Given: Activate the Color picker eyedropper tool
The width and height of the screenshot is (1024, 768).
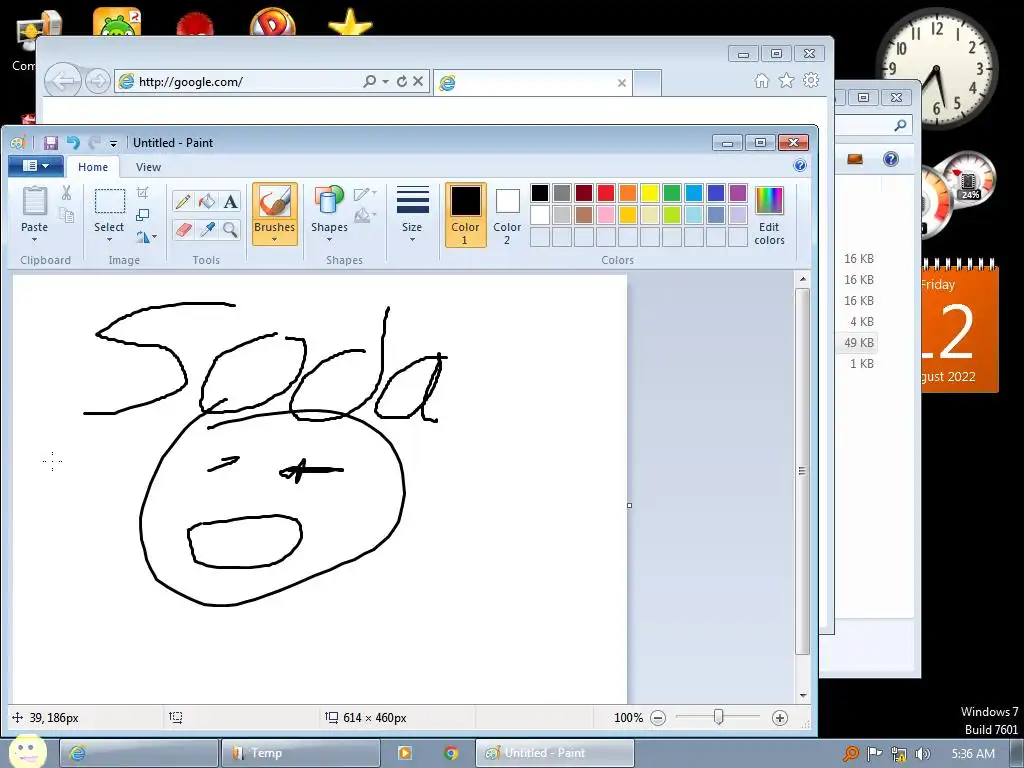Looking at the screenshot, I should click(x=207, y=229).
